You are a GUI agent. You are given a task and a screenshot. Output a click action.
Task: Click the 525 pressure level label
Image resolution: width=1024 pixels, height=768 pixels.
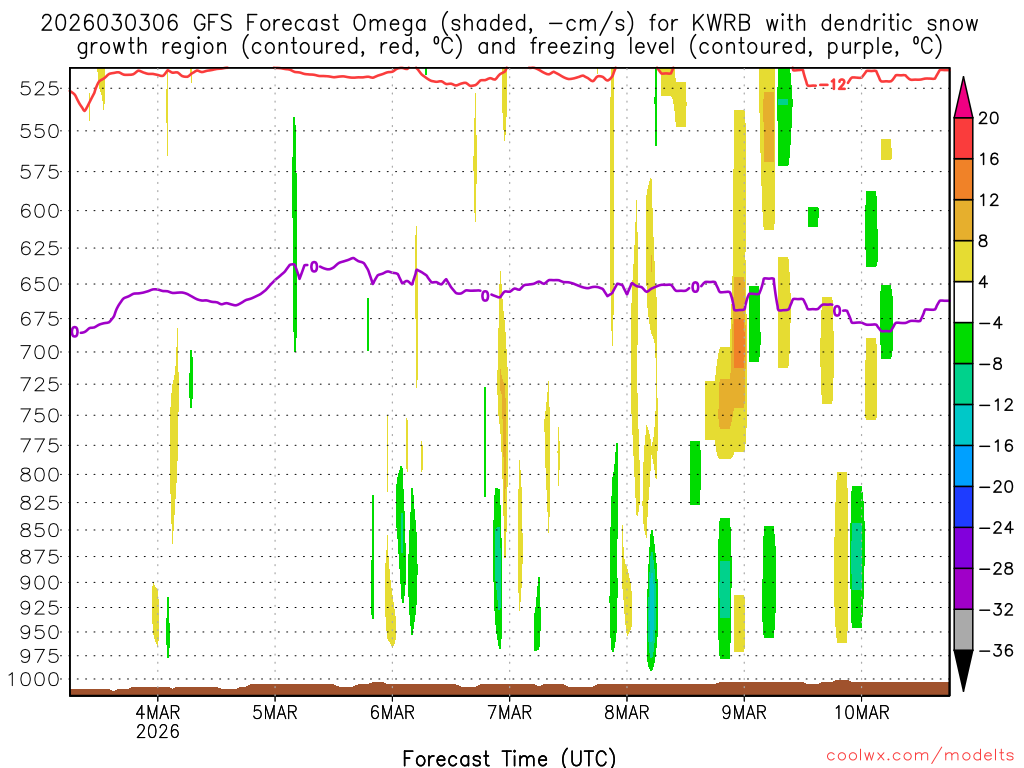point(40,88)
